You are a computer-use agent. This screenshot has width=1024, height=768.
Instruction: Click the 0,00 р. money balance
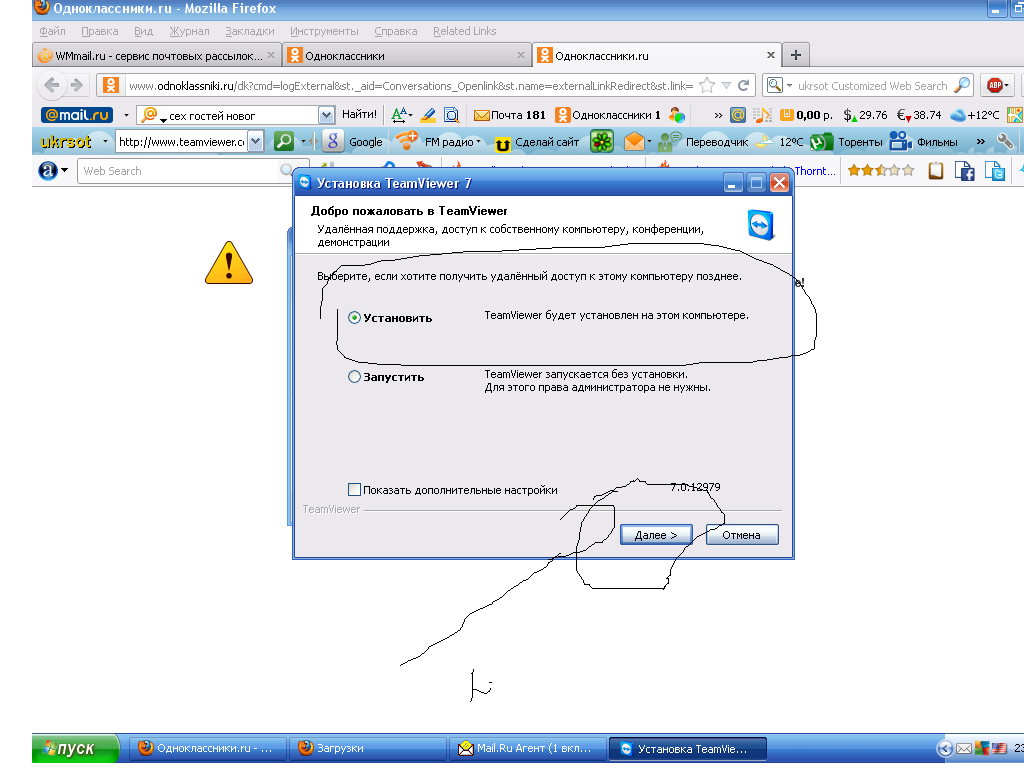pyautogui.click(x=807, y=116)
